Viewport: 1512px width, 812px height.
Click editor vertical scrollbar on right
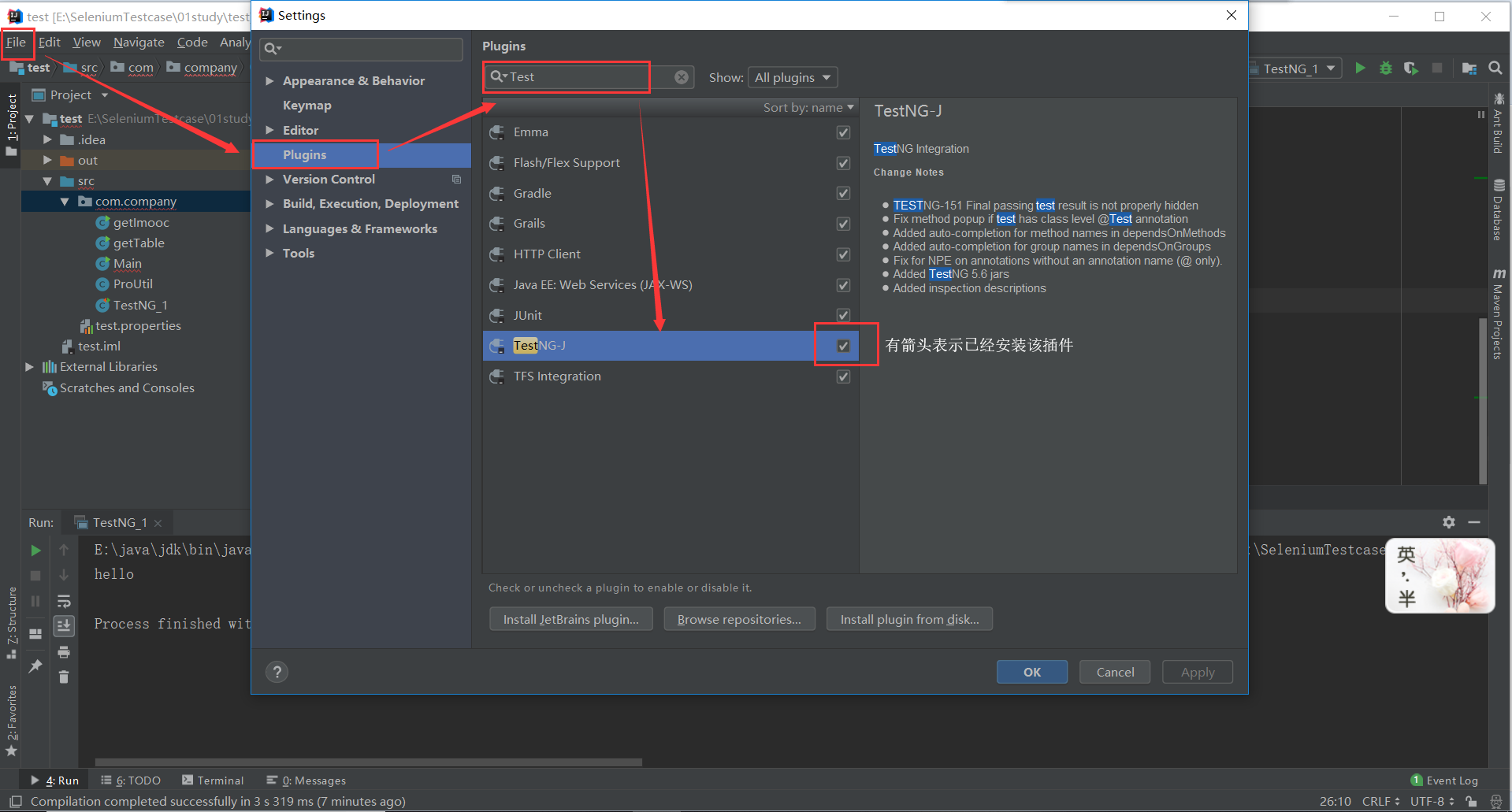pos(1483,402)
